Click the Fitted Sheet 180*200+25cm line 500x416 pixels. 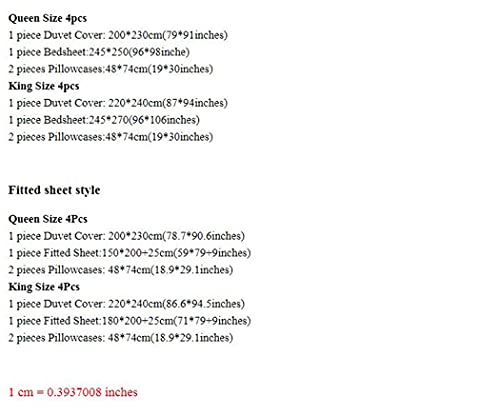pos(130,321)
